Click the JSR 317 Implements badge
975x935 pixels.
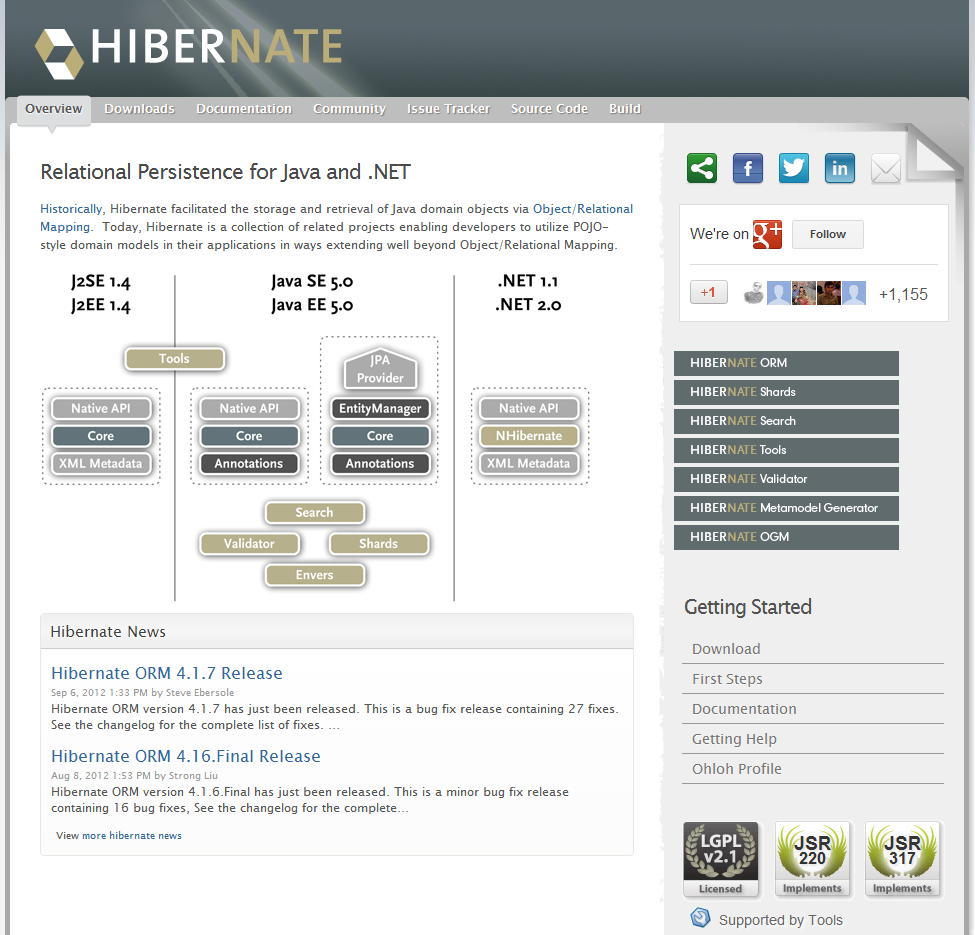(x=902, y=858)
